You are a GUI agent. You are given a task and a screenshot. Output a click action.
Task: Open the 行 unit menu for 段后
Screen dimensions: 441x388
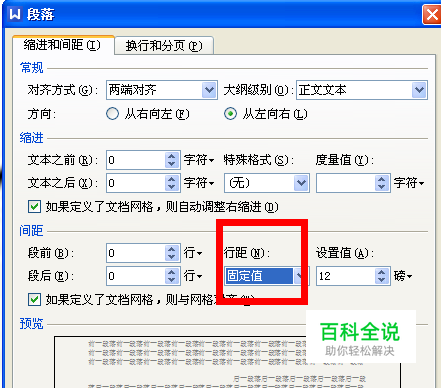pos(193,276)
